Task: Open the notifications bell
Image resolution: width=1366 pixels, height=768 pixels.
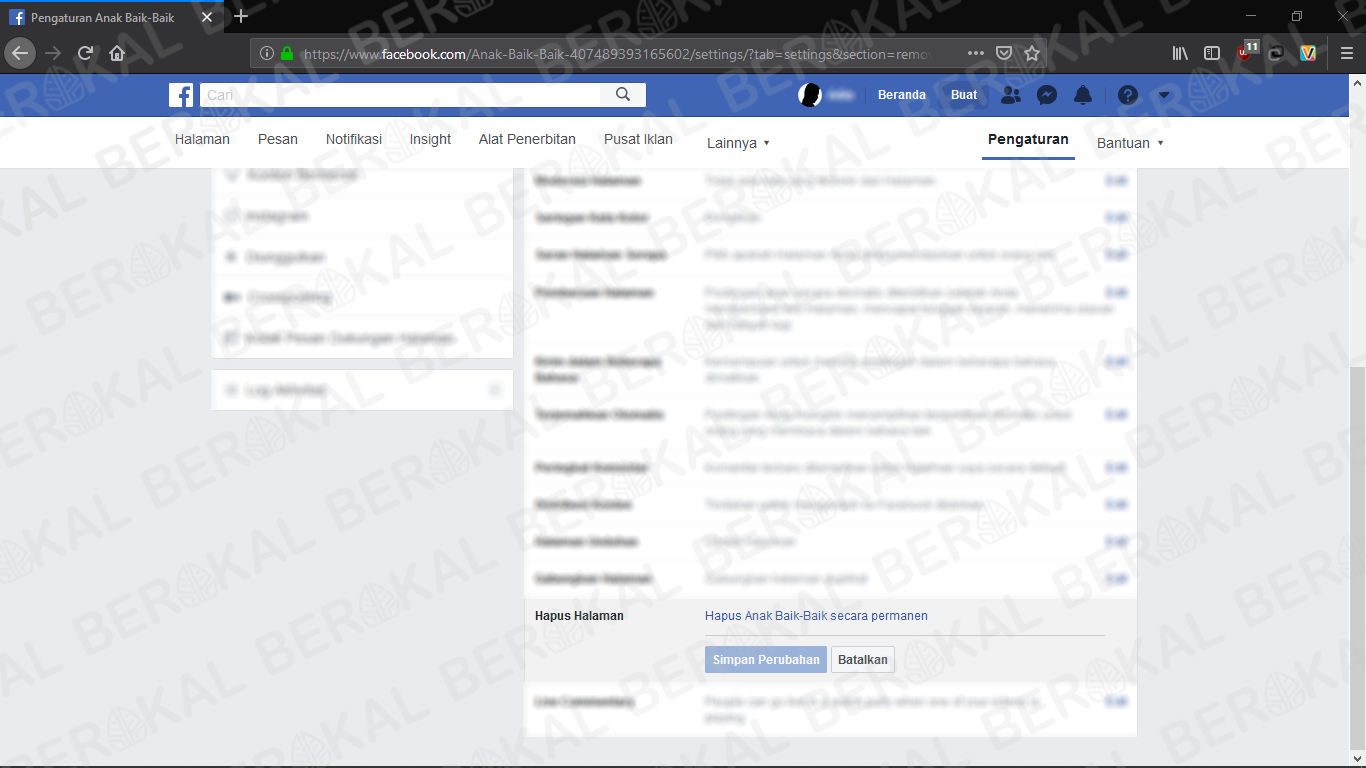Action: click(x=1082, y=95)
